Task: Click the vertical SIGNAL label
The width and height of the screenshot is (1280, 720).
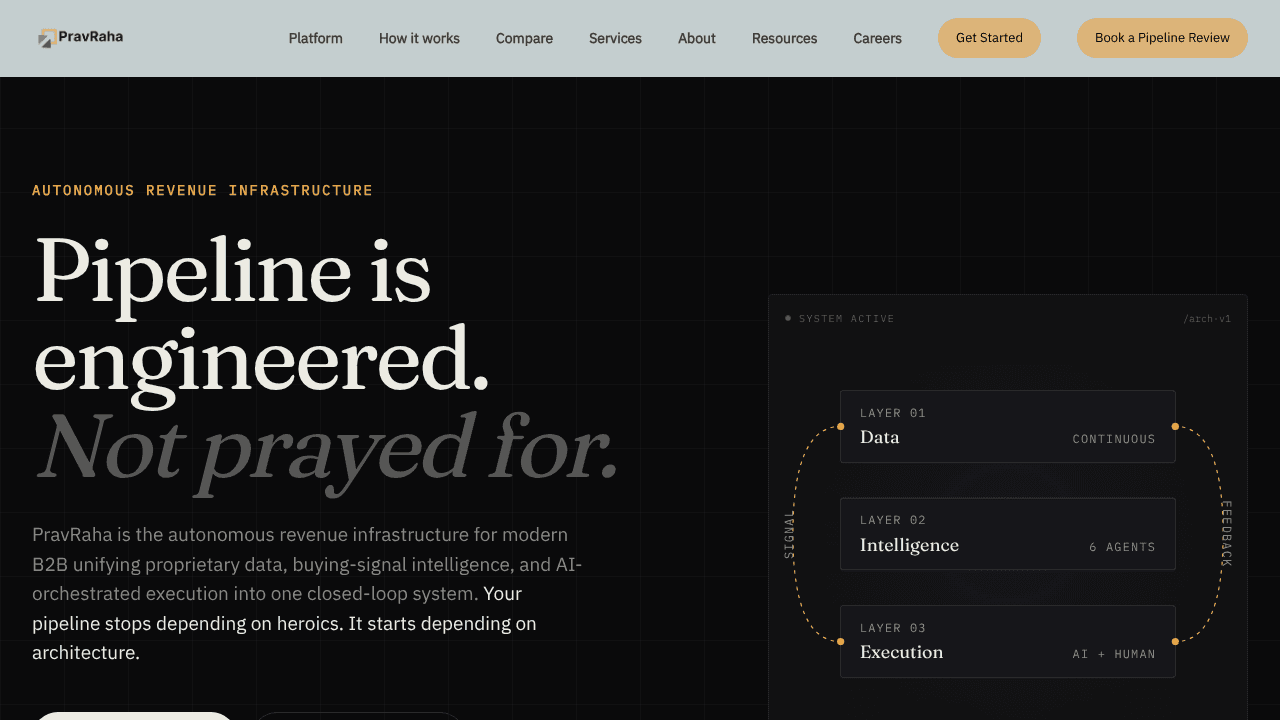Action: tap(789, 534)
